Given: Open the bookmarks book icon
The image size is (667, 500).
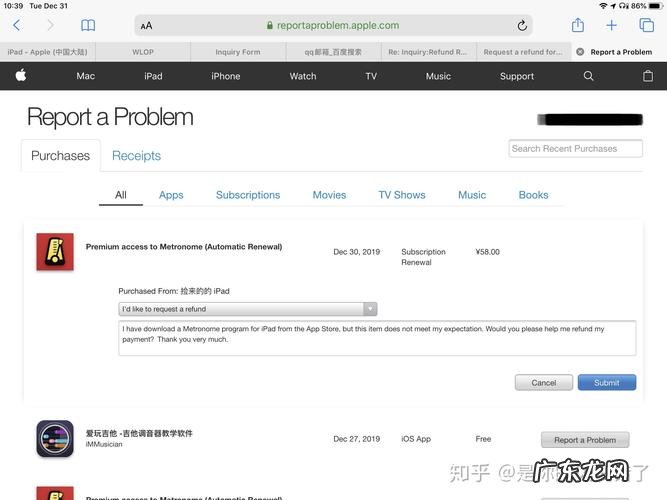Looking at the screenshot, I should 88,25.
